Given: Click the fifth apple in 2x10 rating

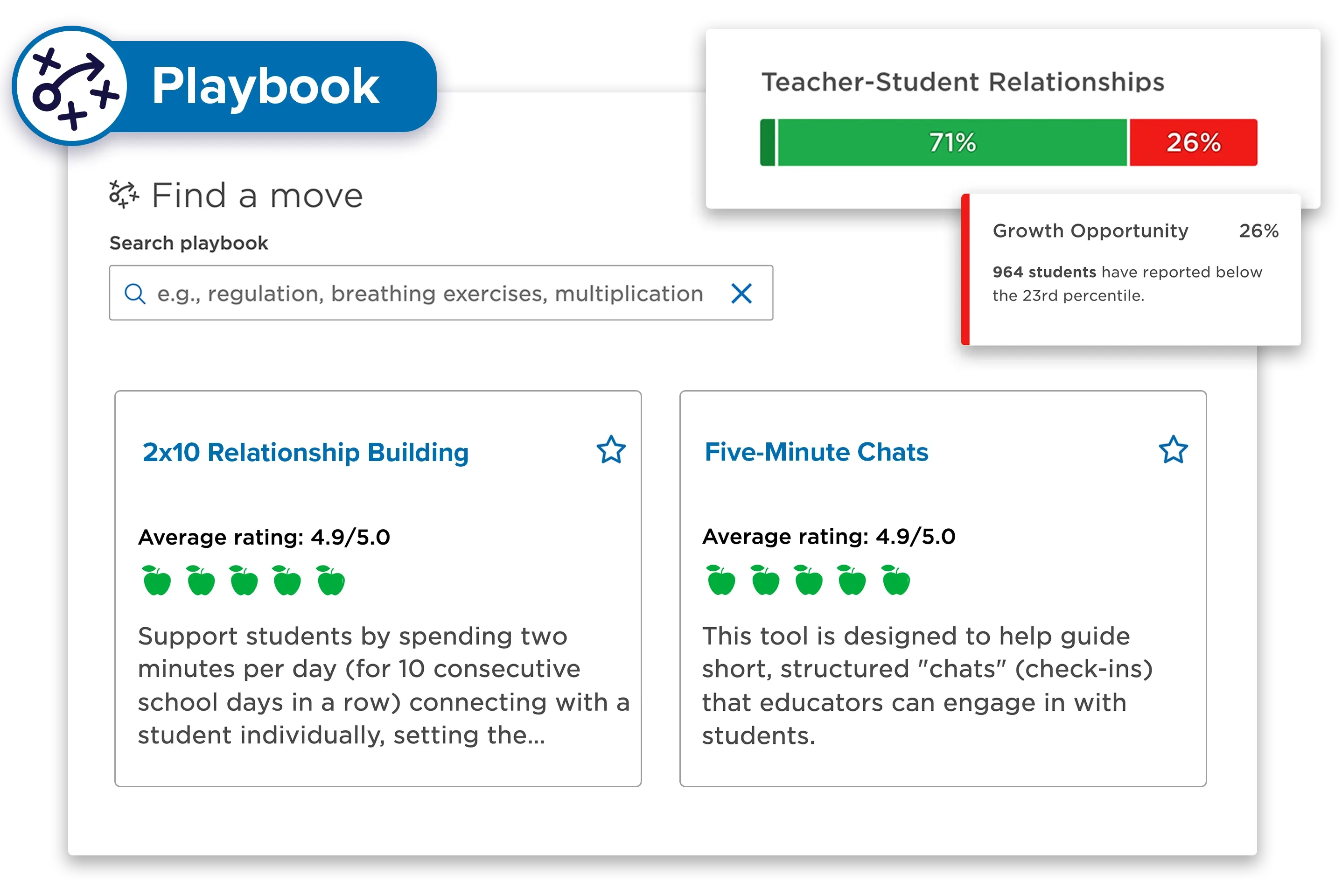Looking at the screenshot, I should pyautogui.click(x=331, y=581).
